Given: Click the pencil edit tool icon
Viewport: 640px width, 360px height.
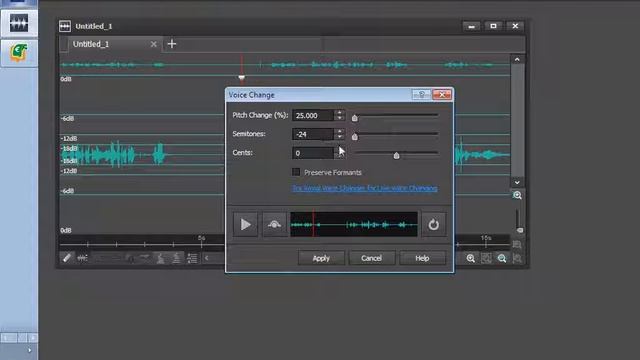Looking at the screenshot, I should (x=67, y=258).
